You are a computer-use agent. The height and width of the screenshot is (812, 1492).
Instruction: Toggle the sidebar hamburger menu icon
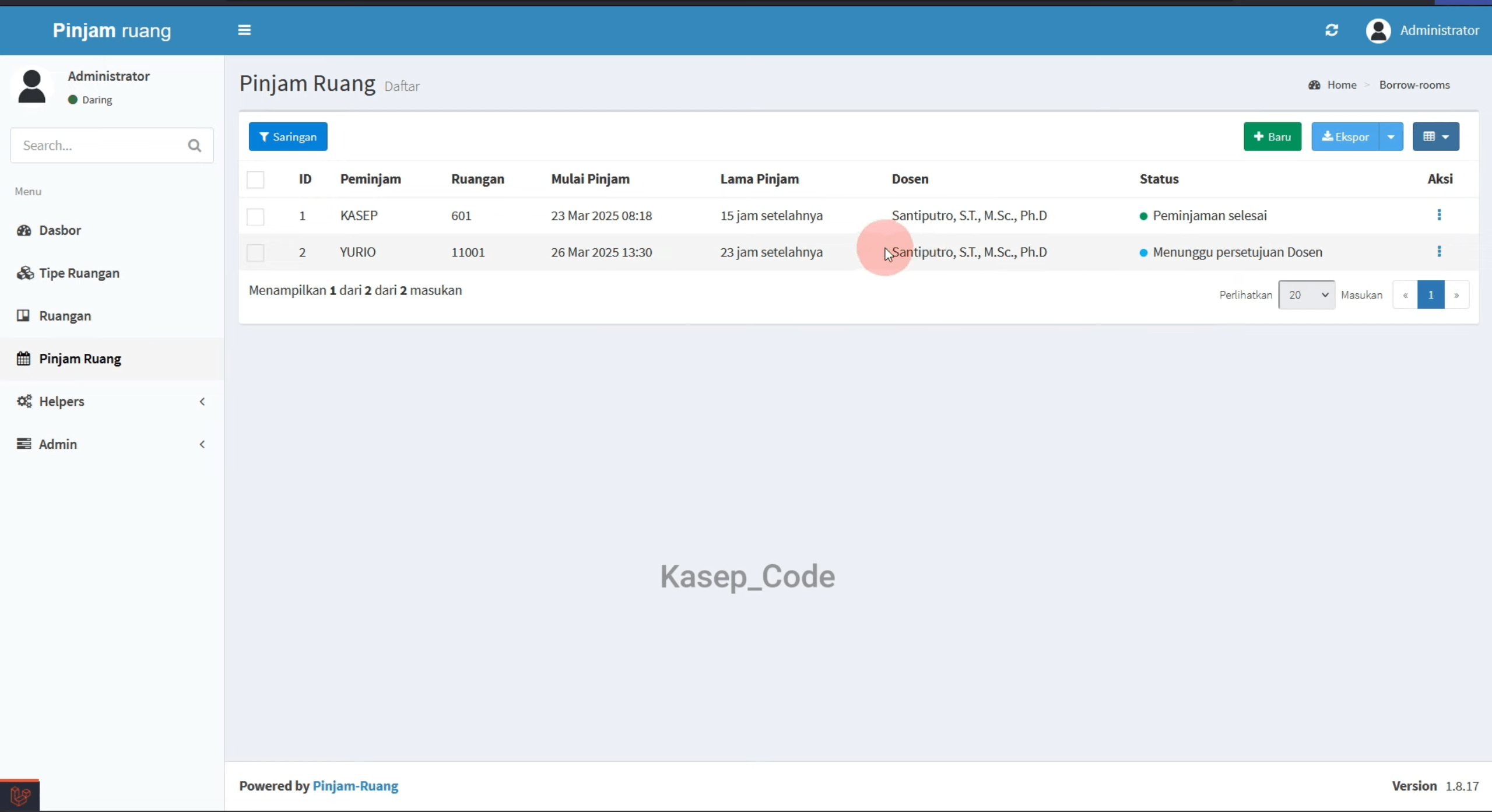244,30
